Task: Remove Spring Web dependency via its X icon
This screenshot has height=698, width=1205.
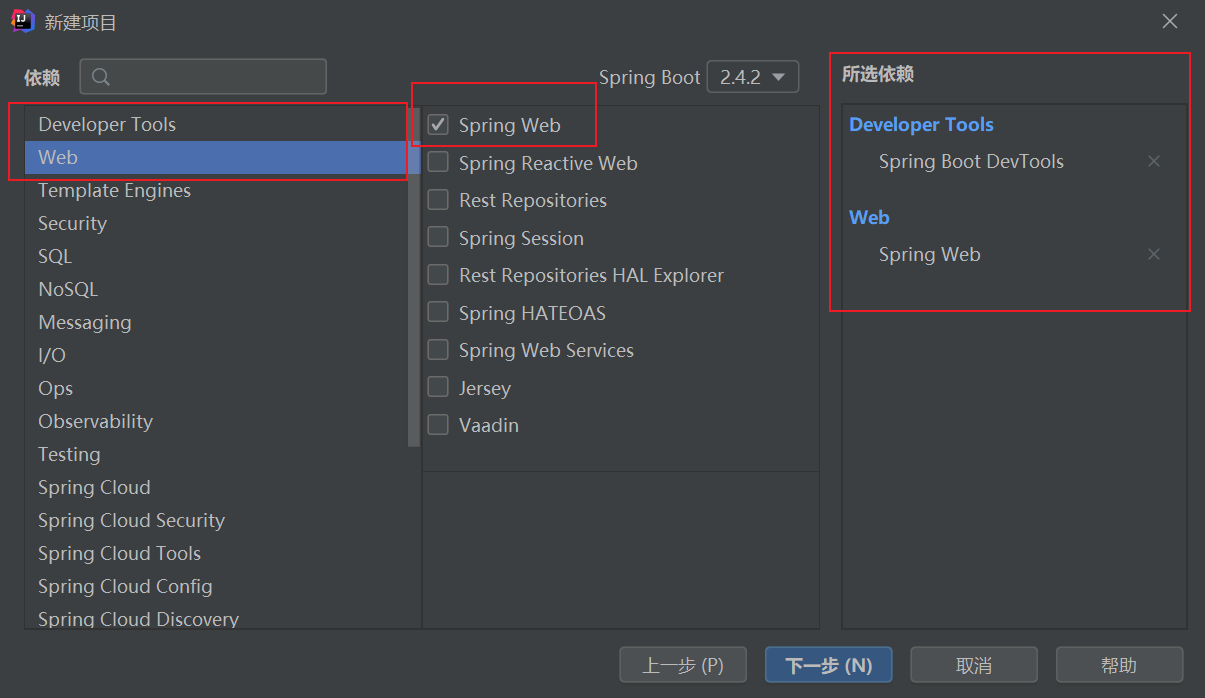Action: pos(1154,254)
